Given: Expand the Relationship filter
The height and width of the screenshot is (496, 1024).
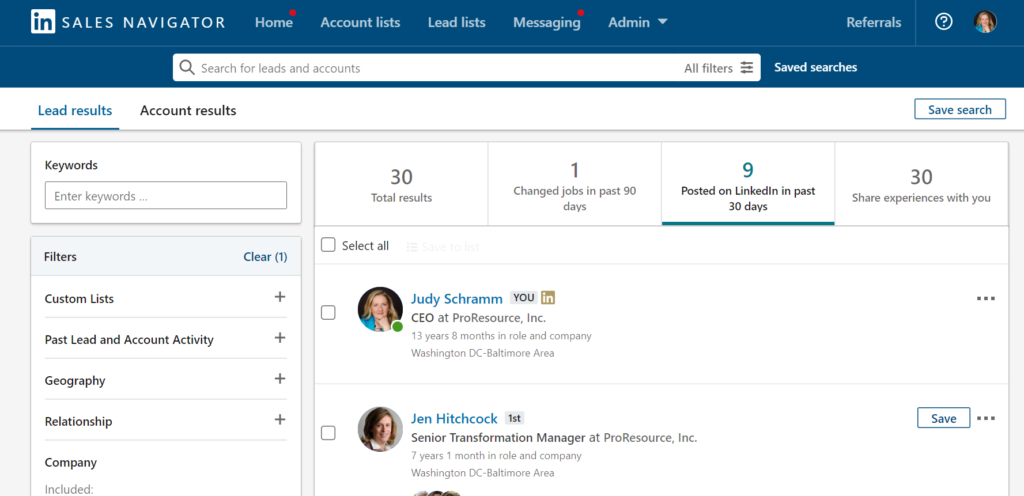Looking at the screenshot, I should coord(280,420).
